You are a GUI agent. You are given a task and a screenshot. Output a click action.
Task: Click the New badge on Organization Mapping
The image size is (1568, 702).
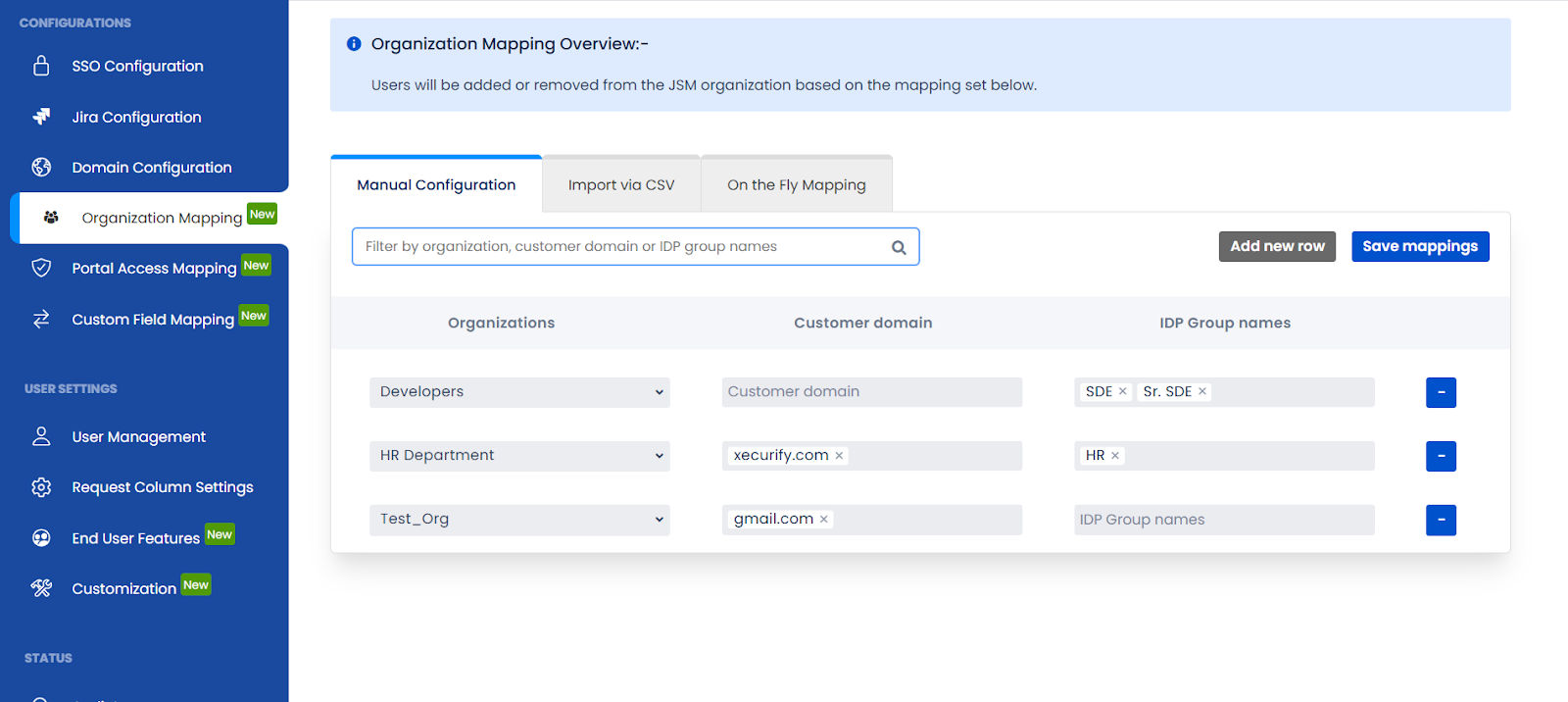pos(262,214)
